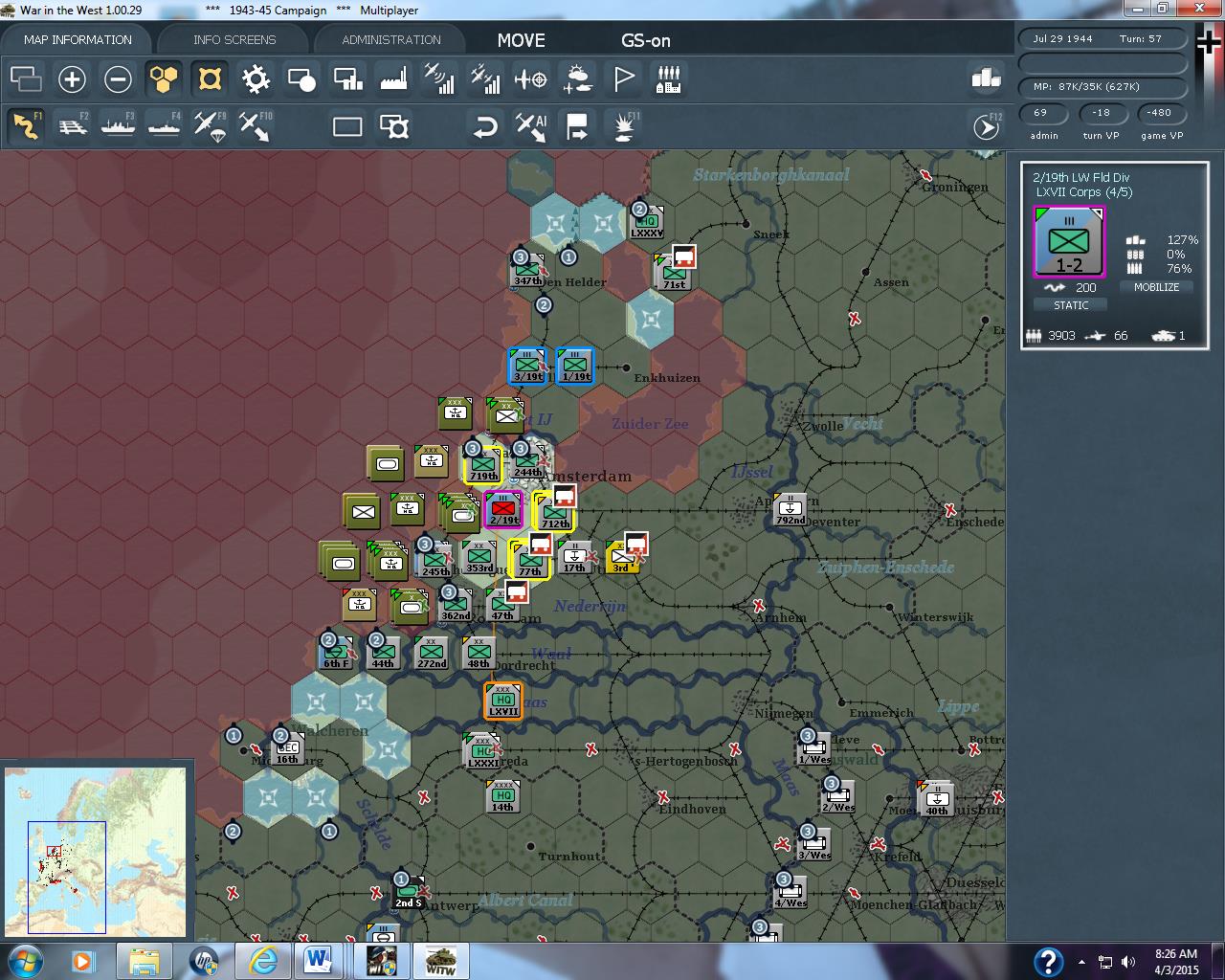
Task: Click the admin points value 69
Action: (x=1040, y=112)
